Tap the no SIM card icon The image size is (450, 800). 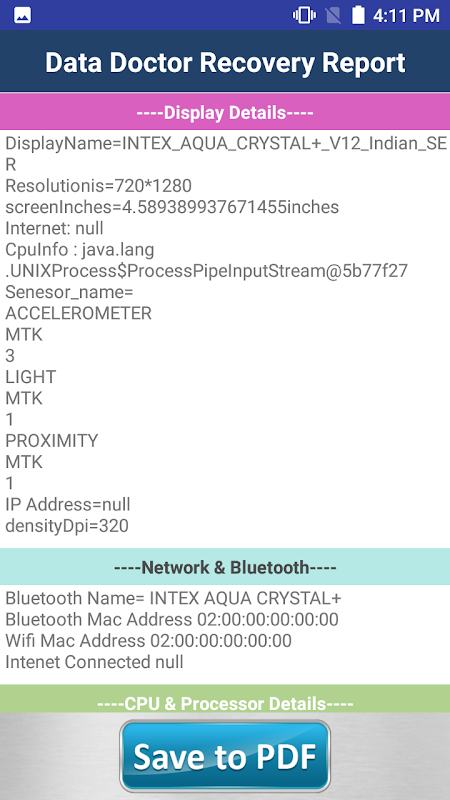pos(333,15)
